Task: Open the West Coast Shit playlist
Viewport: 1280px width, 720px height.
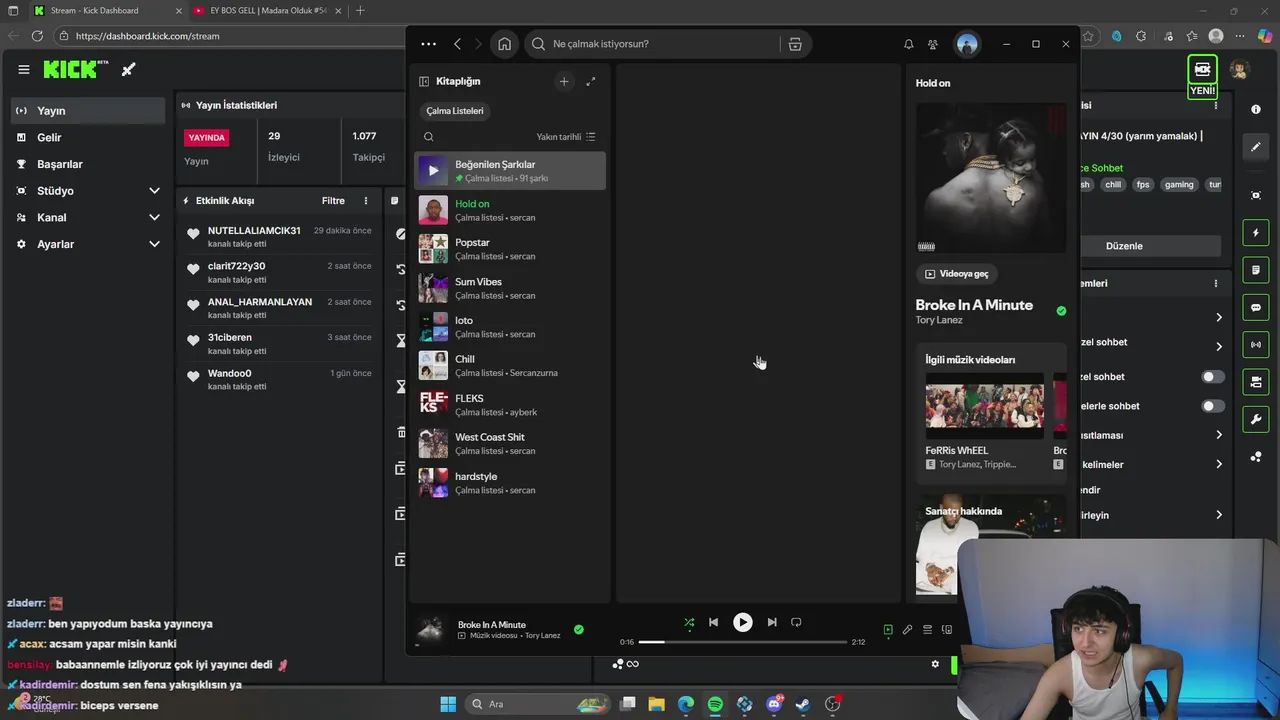Action: click(510, 444)
